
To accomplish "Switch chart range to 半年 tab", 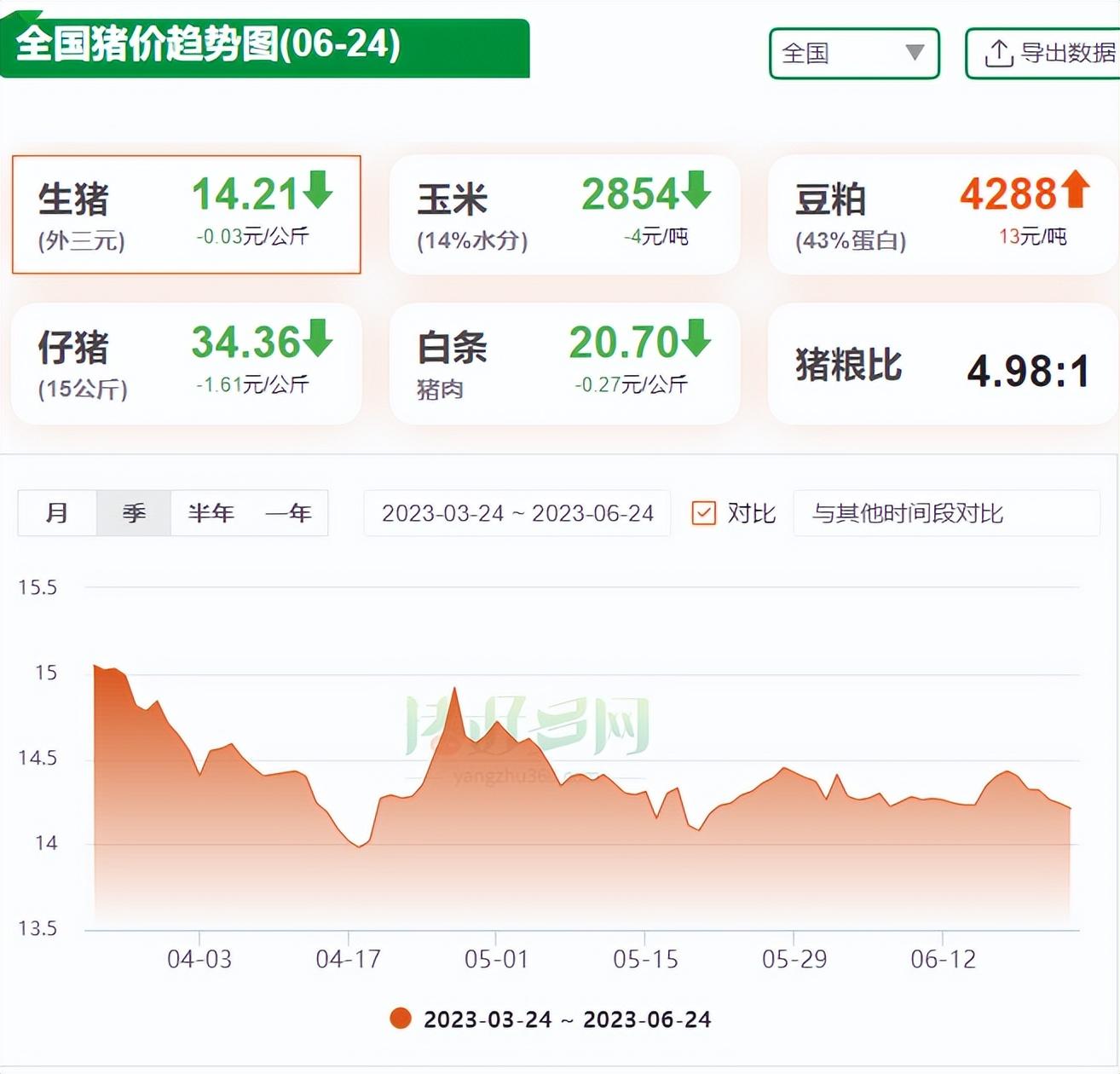I will coord(211,513).
